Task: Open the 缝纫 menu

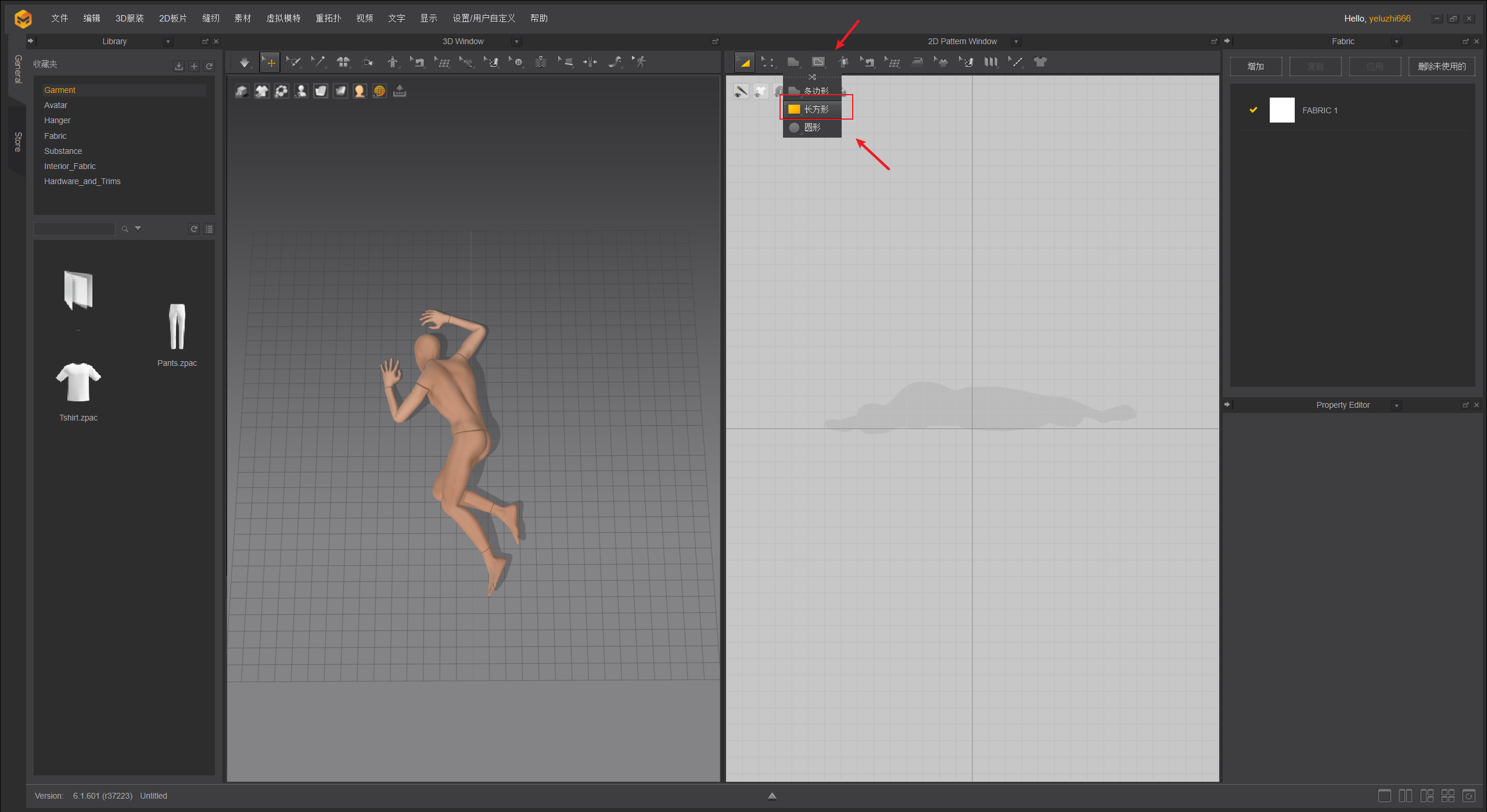Action: coord(210,18)
